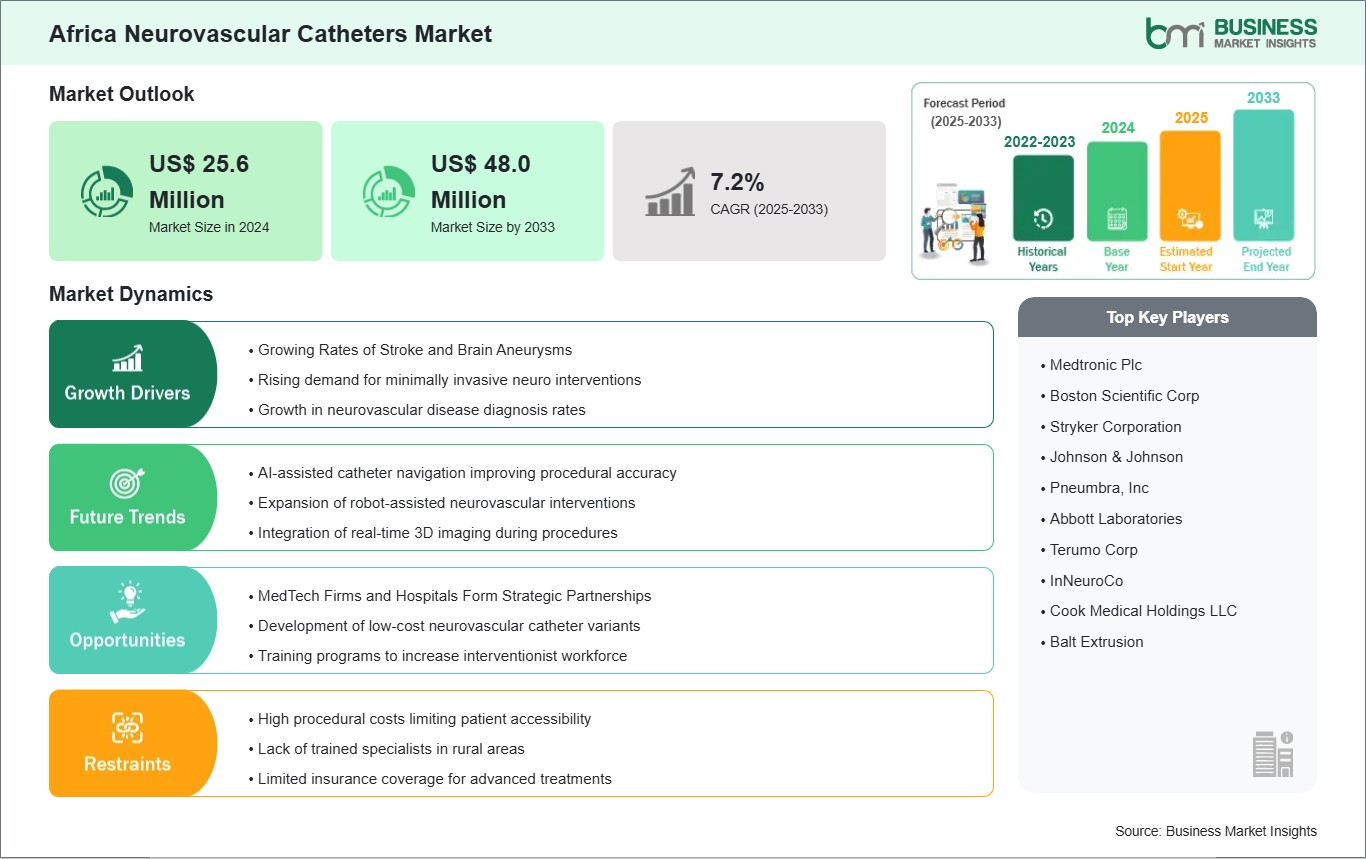Click the Balt Extrusion entry

coord(1096,642)
